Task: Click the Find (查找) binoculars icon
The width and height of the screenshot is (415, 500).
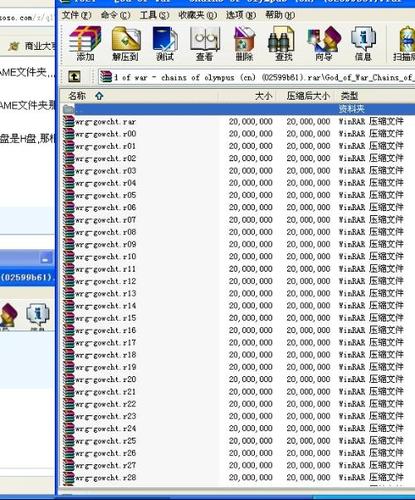Action: point(282,44)
